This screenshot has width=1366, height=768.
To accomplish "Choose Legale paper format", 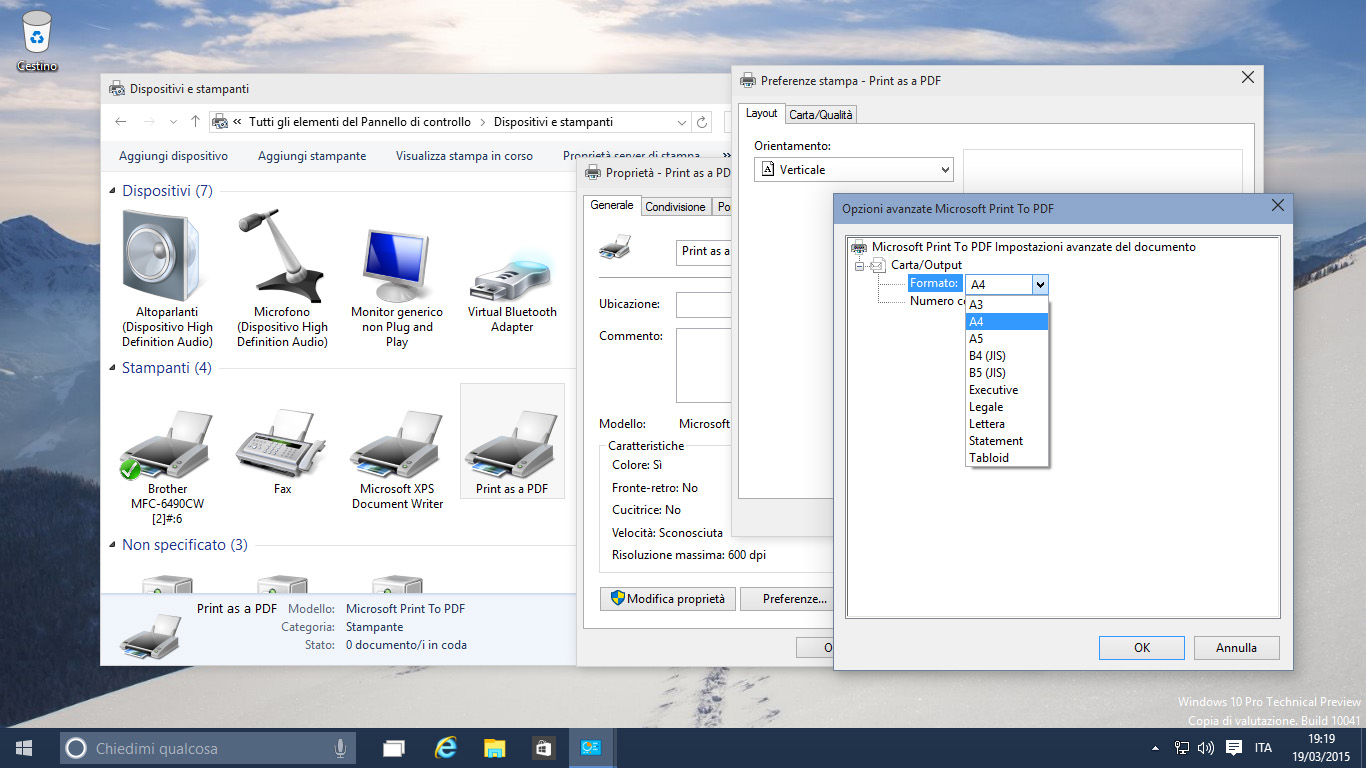I will click(x=1006, y=407).
